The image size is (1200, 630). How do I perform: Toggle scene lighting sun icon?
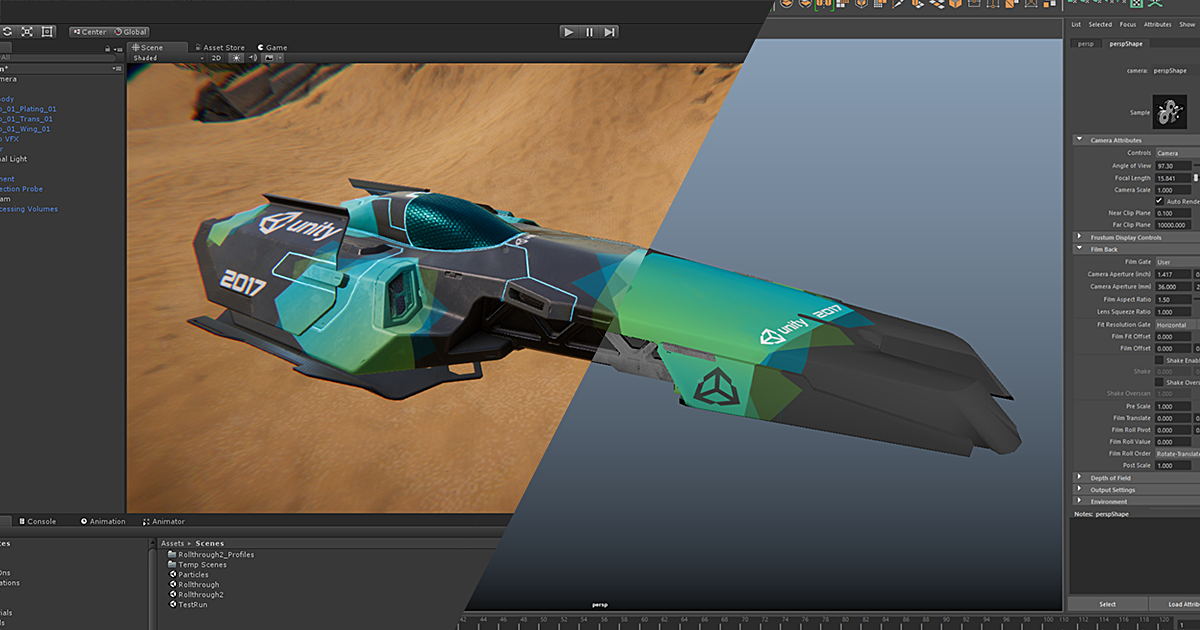[237, 58]
